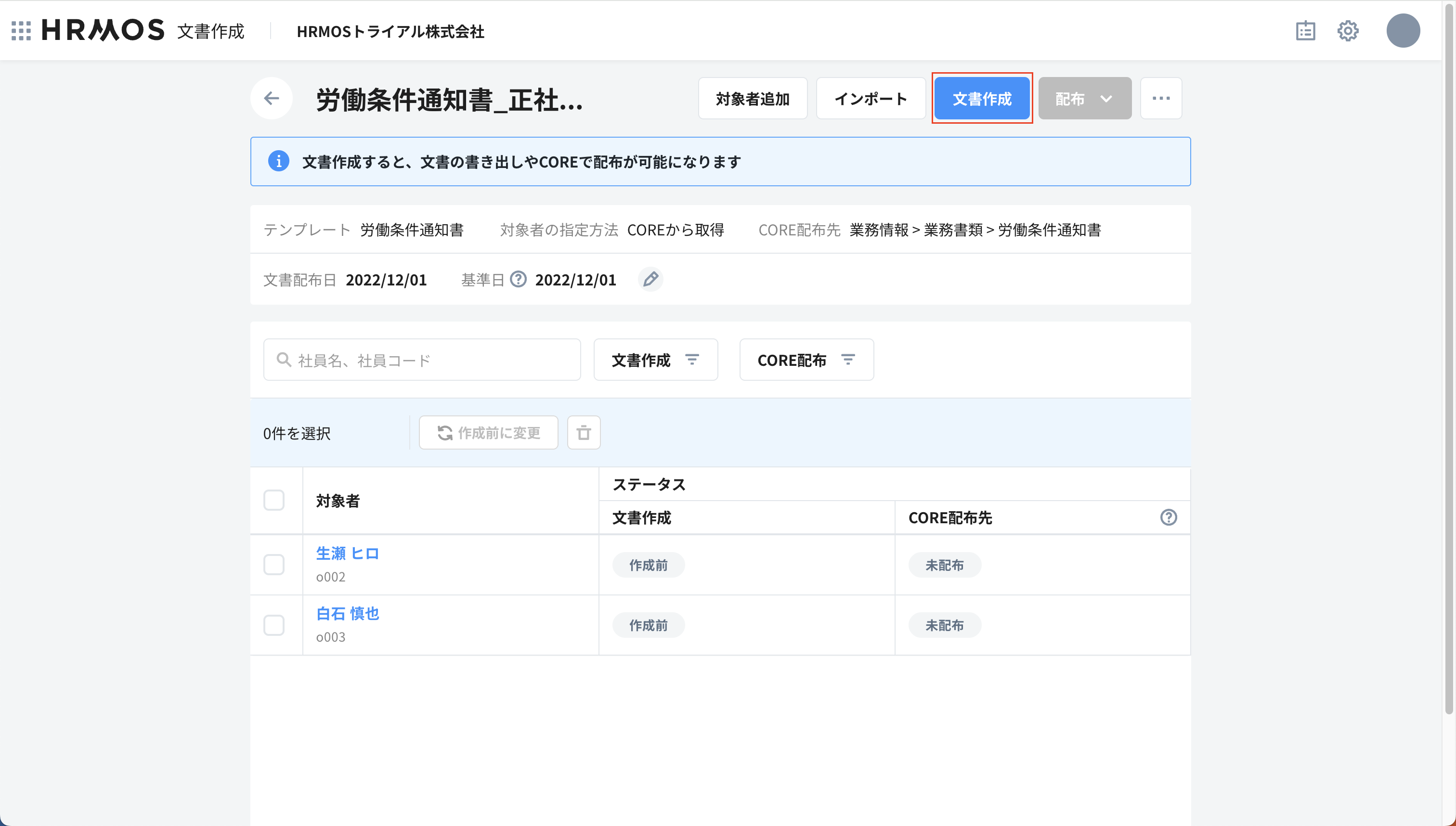Image resolution: width=1456 pixels, height=826 pixels.
Task: Click the employee name search field
Action: 422,360
